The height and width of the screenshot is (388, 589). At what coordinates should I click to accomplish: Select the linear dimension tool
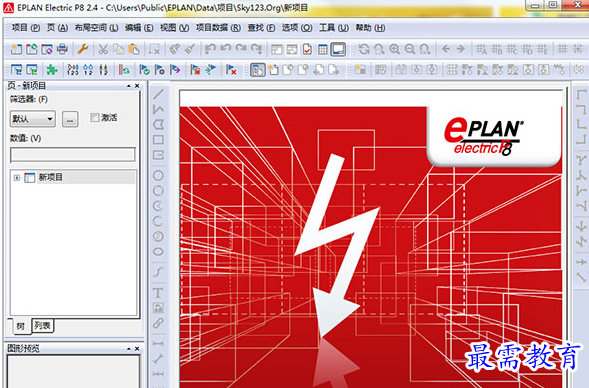pos(158,344)
